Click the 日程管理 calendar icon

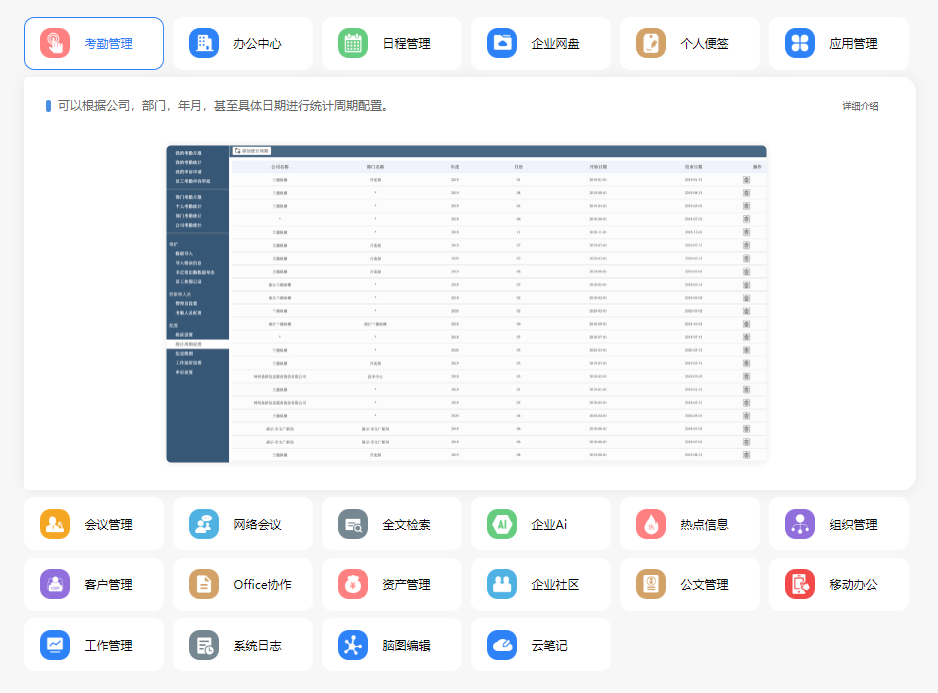tap(353, 44)
